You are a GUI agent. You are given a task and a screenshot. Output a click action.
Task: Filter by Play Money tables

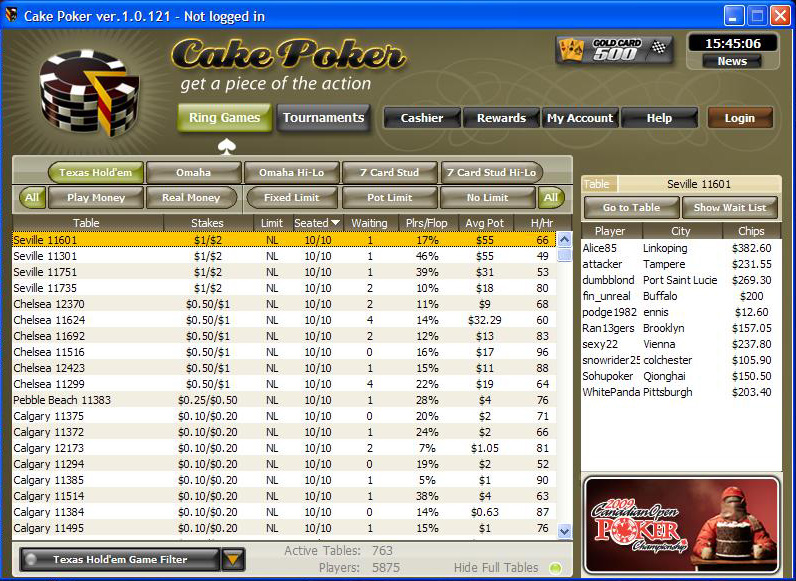point(96,198)
